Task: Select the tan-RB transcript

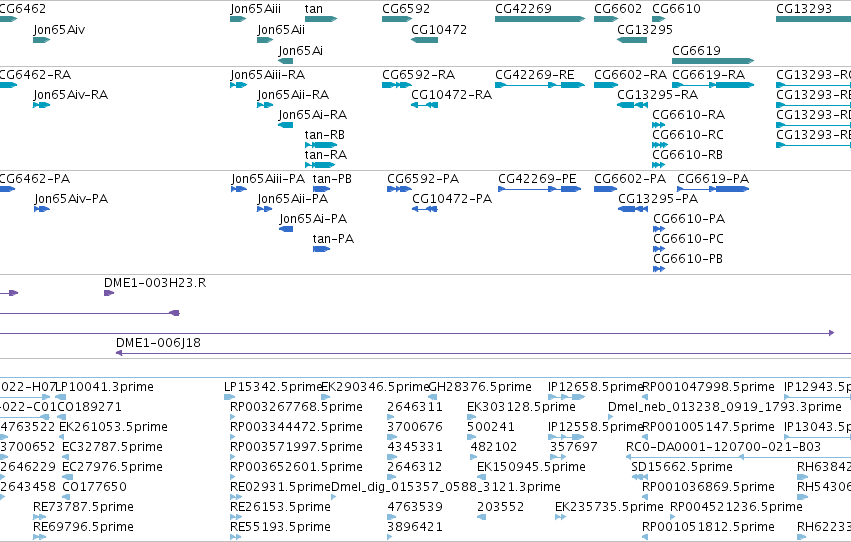Action: tap(321, 145)
